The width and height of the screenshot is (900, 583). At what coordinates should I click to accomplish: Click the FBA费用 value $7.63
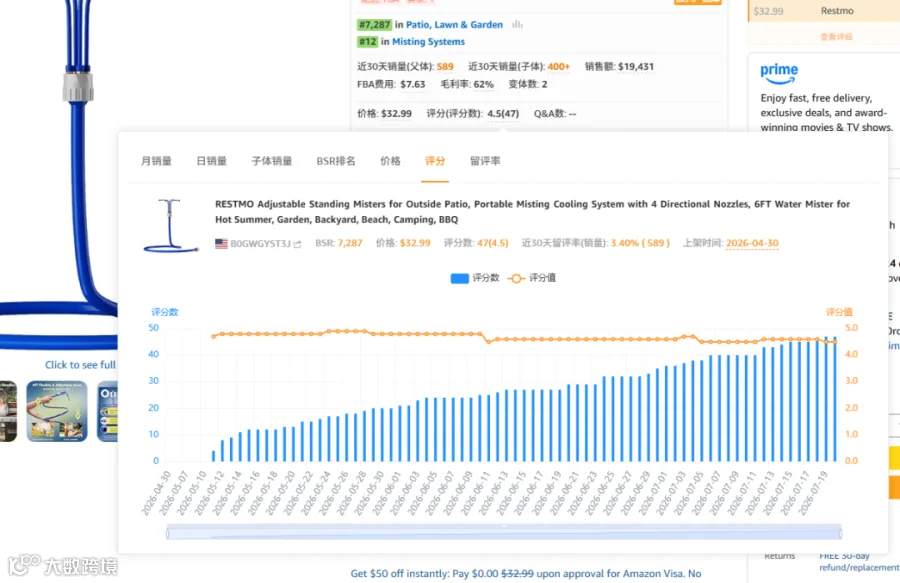[413, 84]
